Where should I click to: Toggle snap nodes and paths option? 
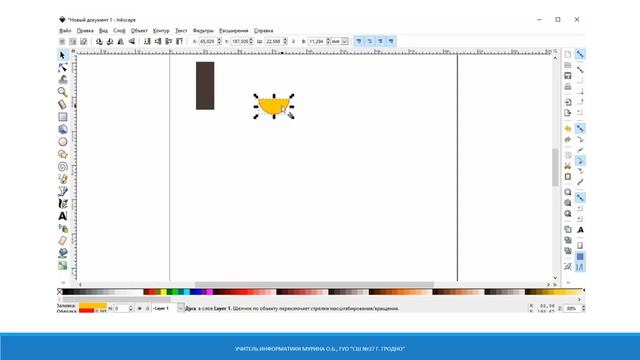coord(580,129)
